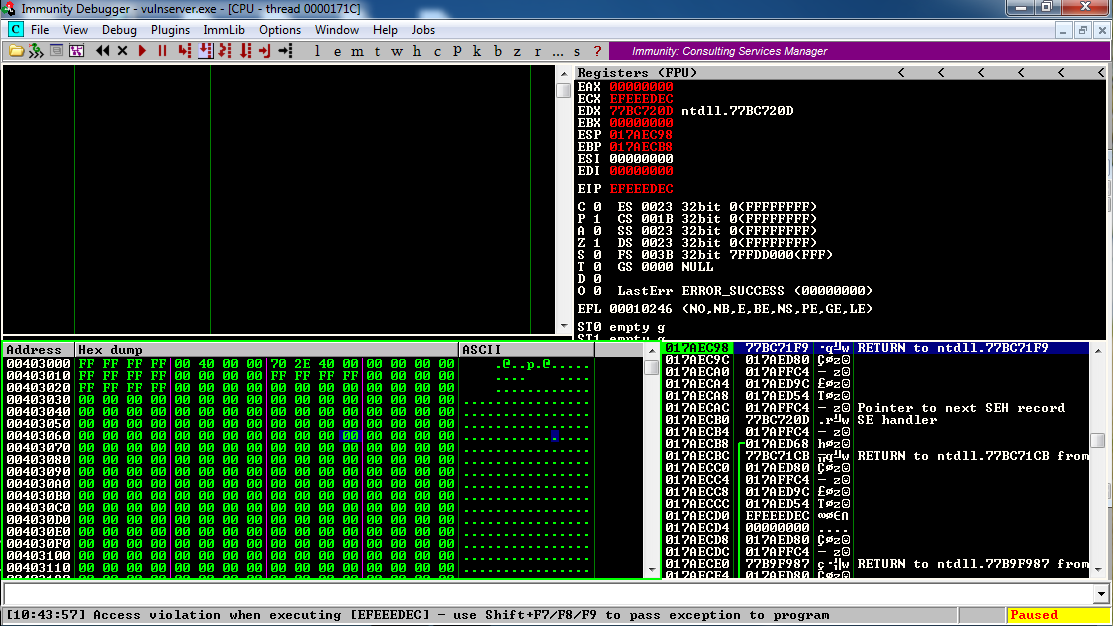Click the Step over toolbar icon
The image size is (1113, 626).
(x=205, y=51)
